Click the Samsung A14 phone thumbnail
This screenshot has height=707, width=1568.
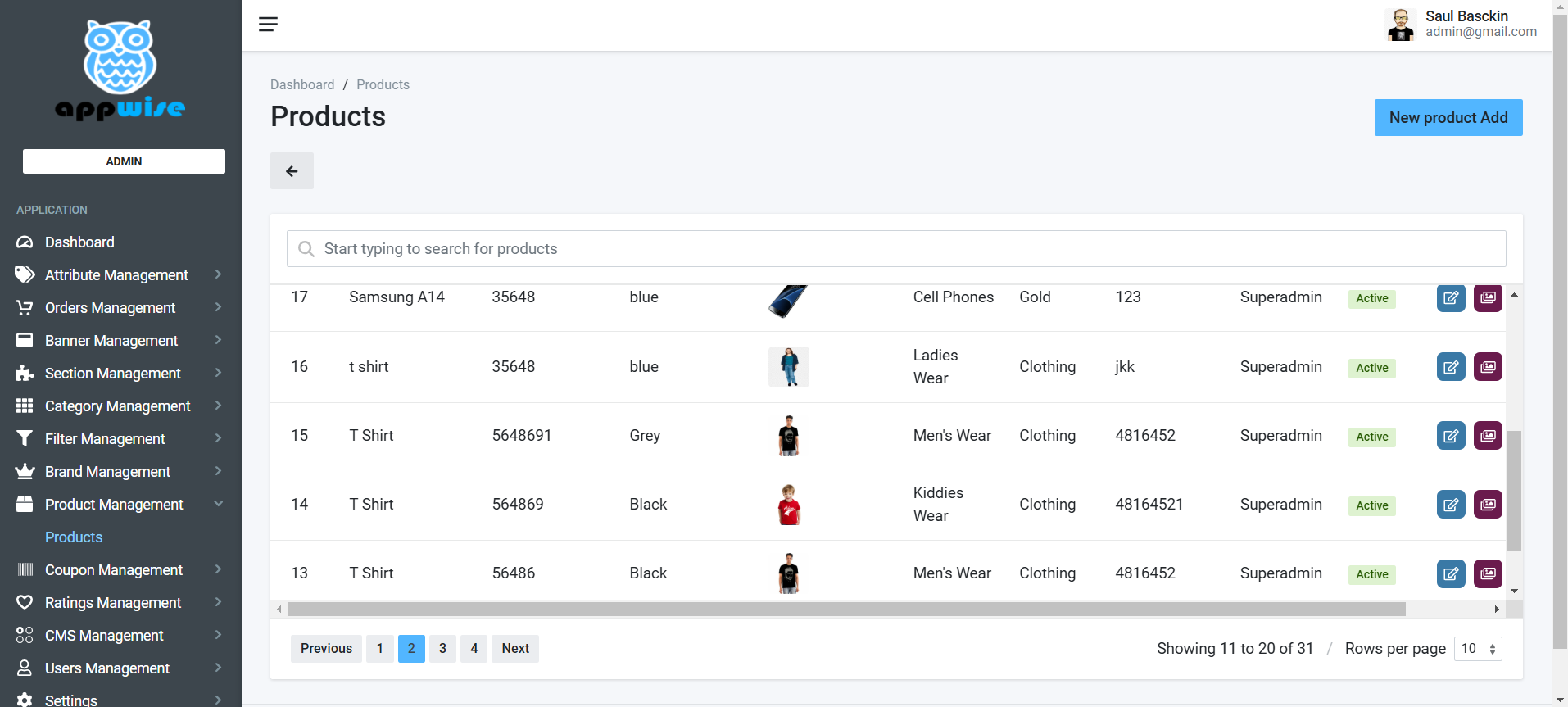pos(788,300)
